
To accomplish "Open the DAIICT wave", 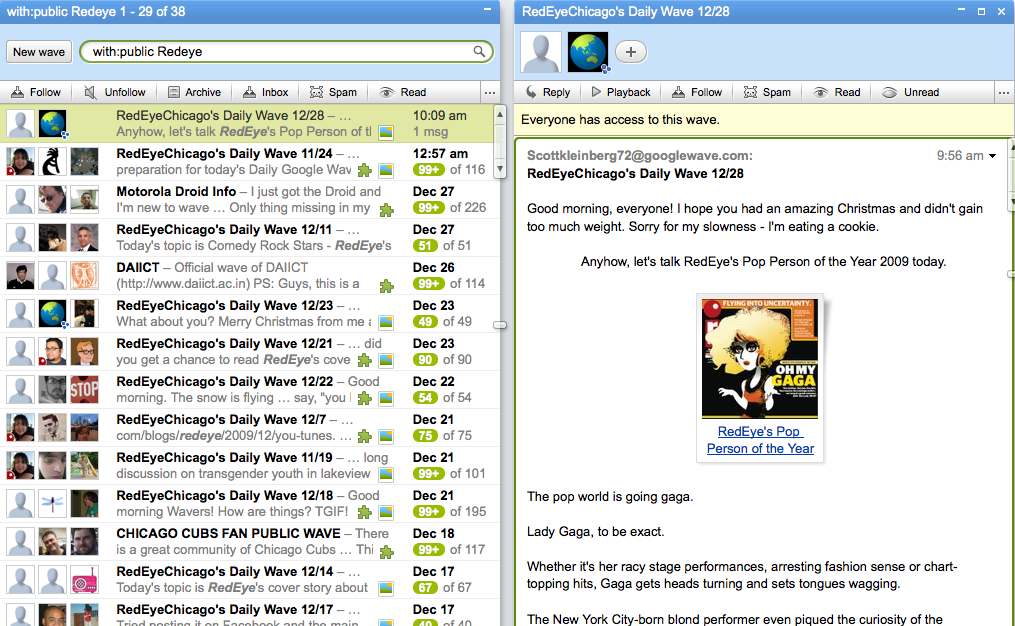I will pyautogui.click(x=250, y=276).
